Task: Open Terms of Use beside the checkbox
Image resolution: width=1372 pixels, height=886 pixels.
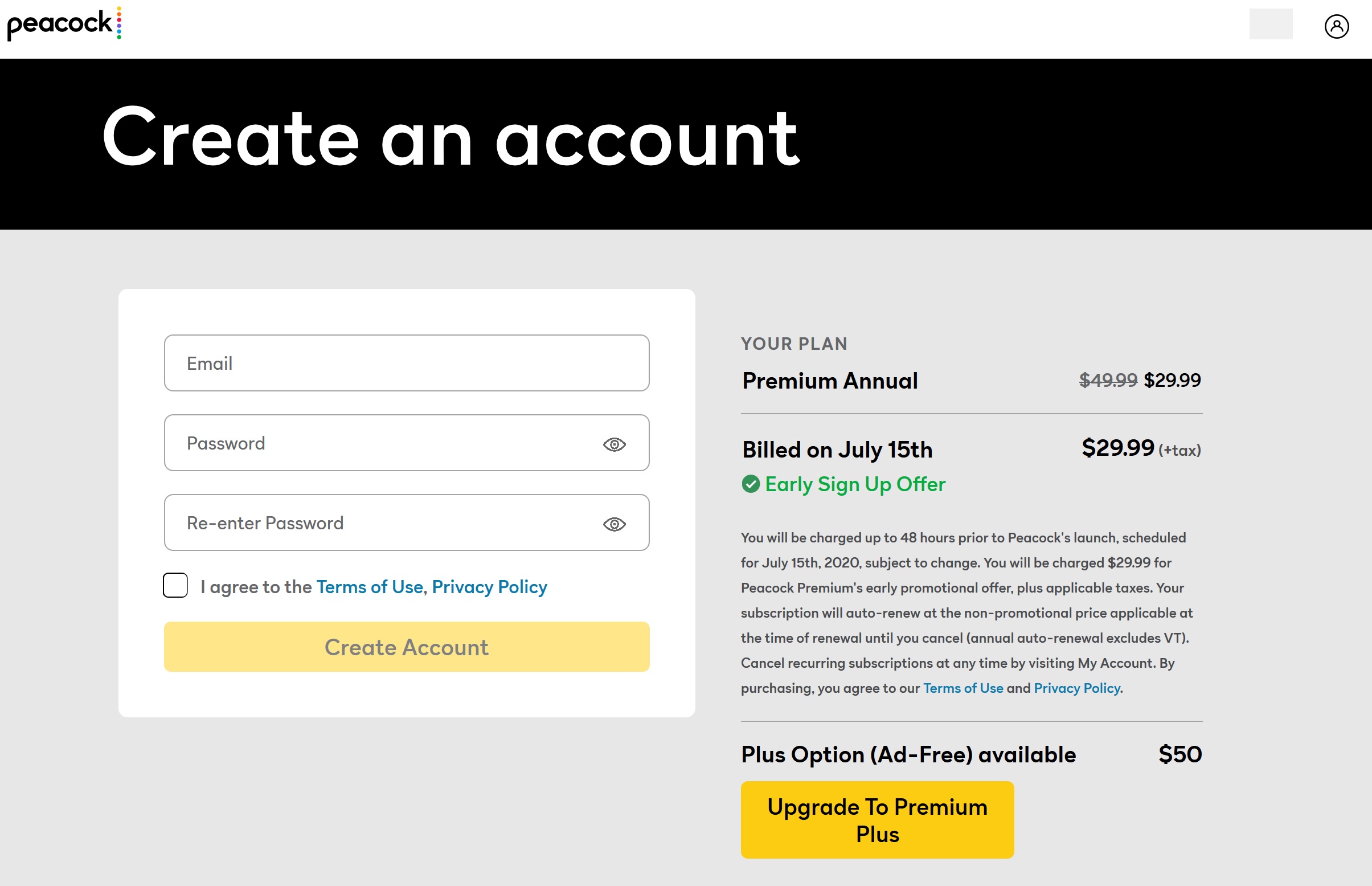Action: 369,587
